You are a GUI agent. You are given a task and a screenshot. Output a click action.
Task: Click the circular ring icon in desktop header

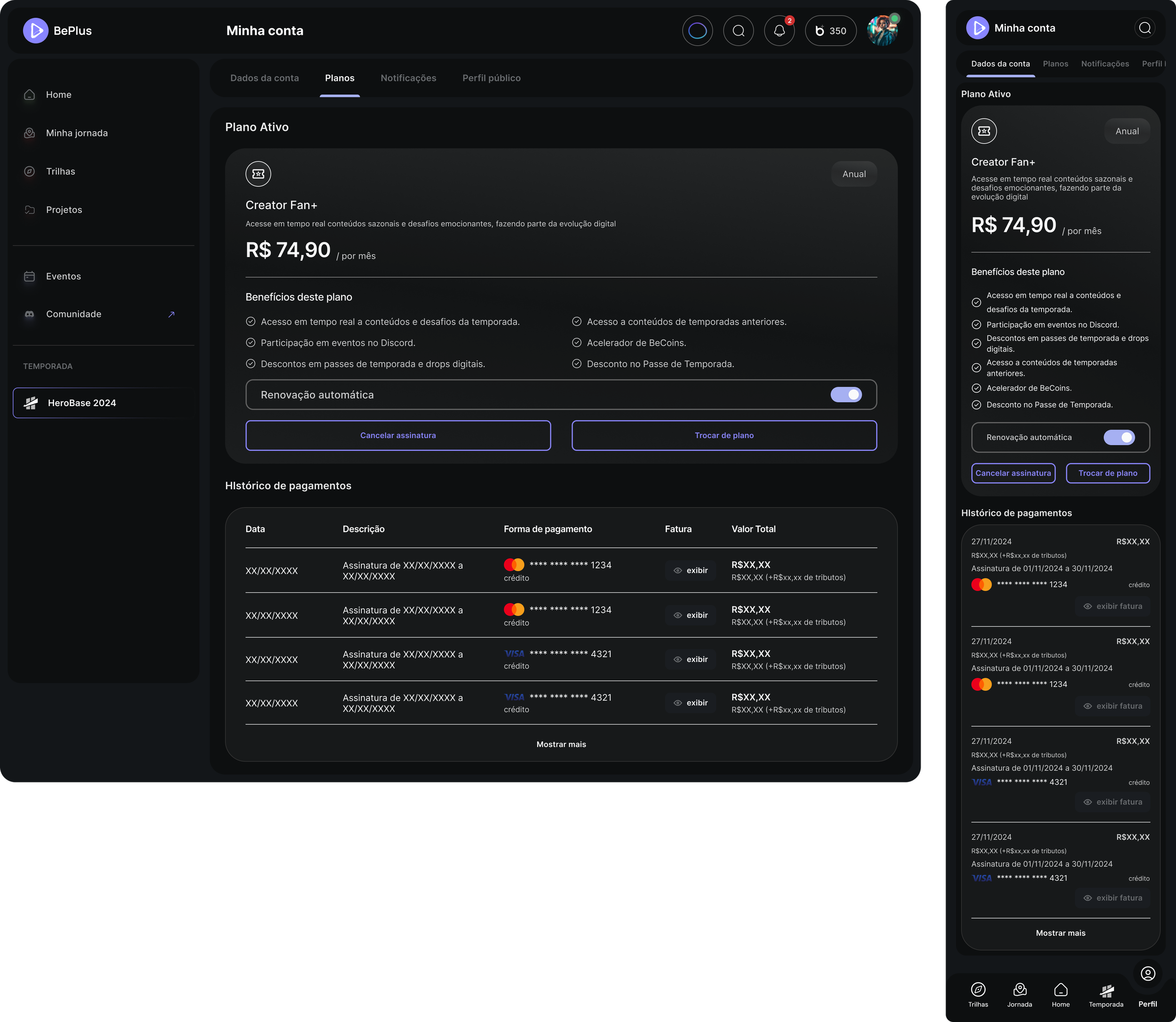click(x=697, y=31)
